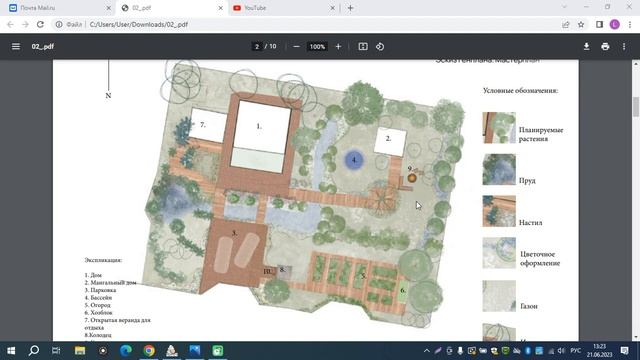Open the volume control in the tray
The height and width of the screenshot is (360, 640).
coord(561,351)
